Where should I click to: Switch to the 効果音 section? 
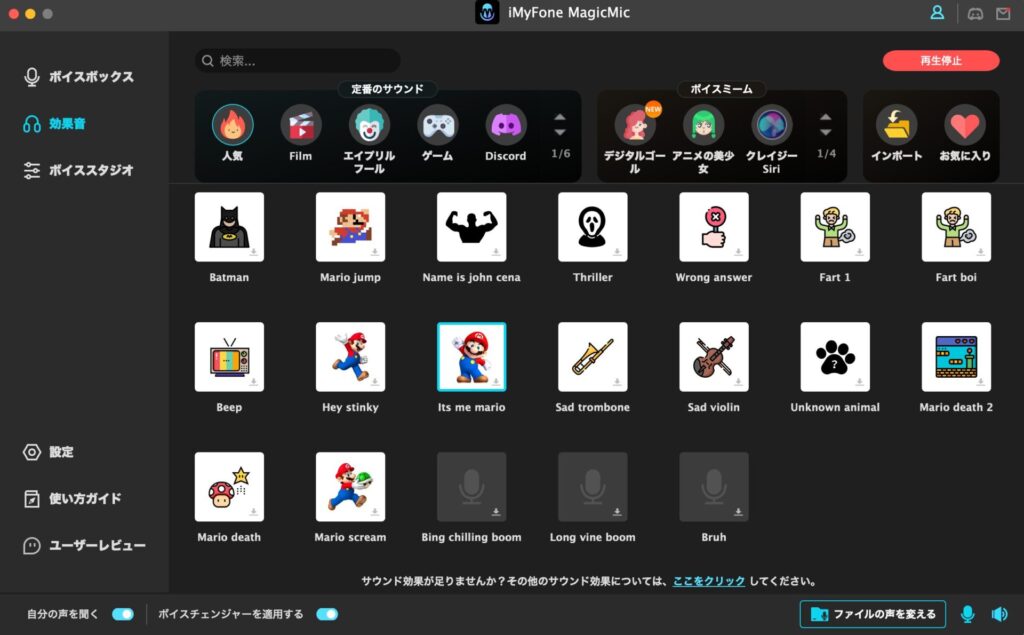(54, 123)
